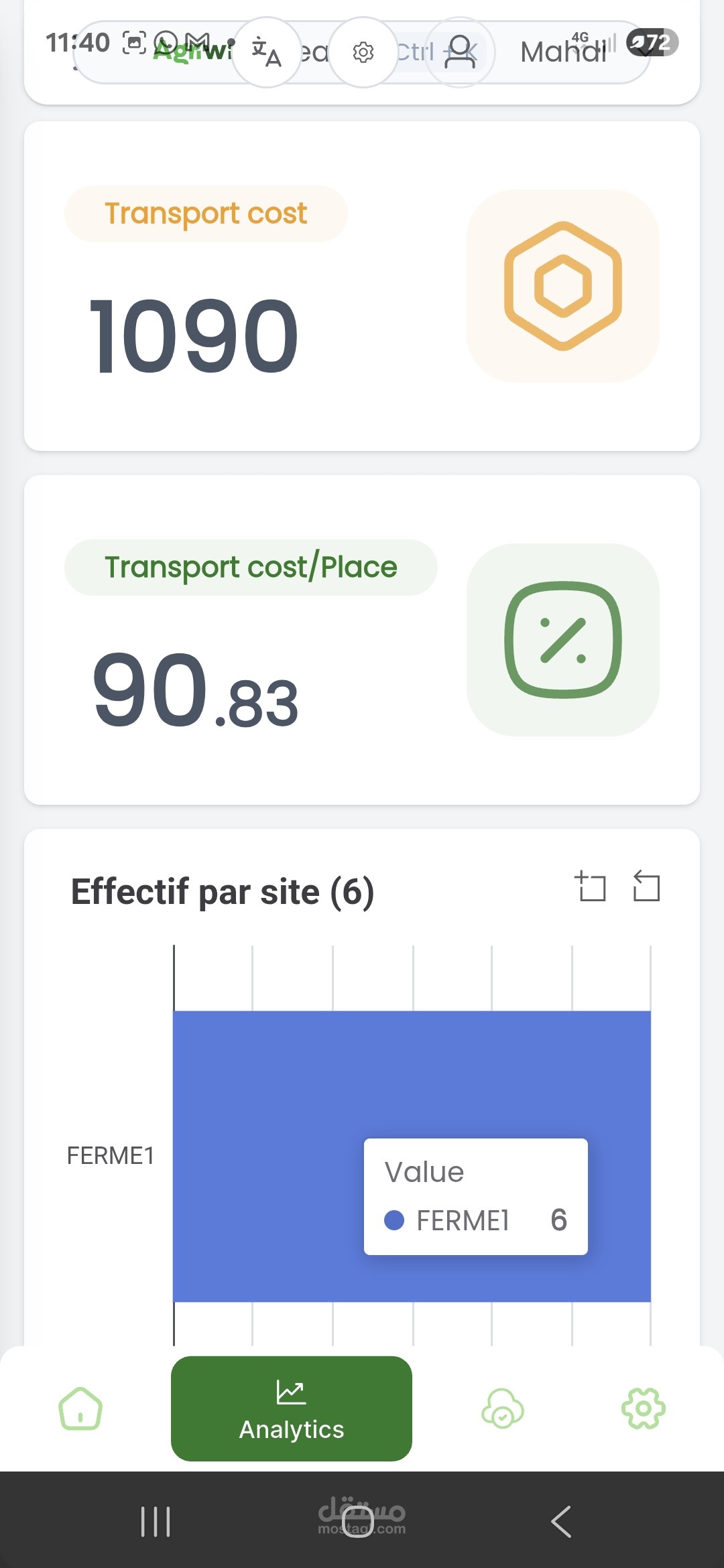Click the crop-style zoom chart icon

tap(591, 887)
